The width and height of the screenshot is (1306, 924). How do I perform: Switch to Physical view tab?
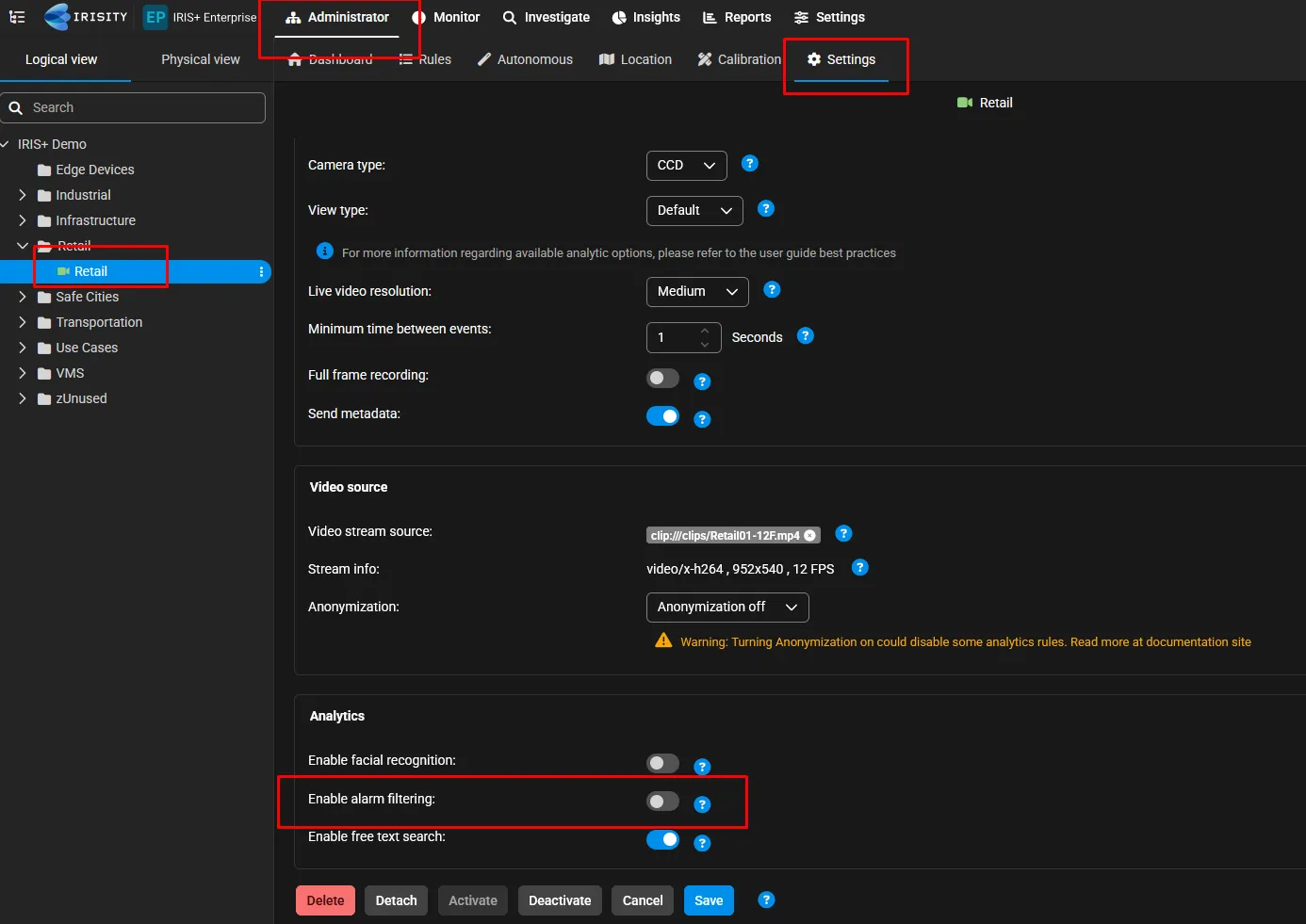[201, 59]
